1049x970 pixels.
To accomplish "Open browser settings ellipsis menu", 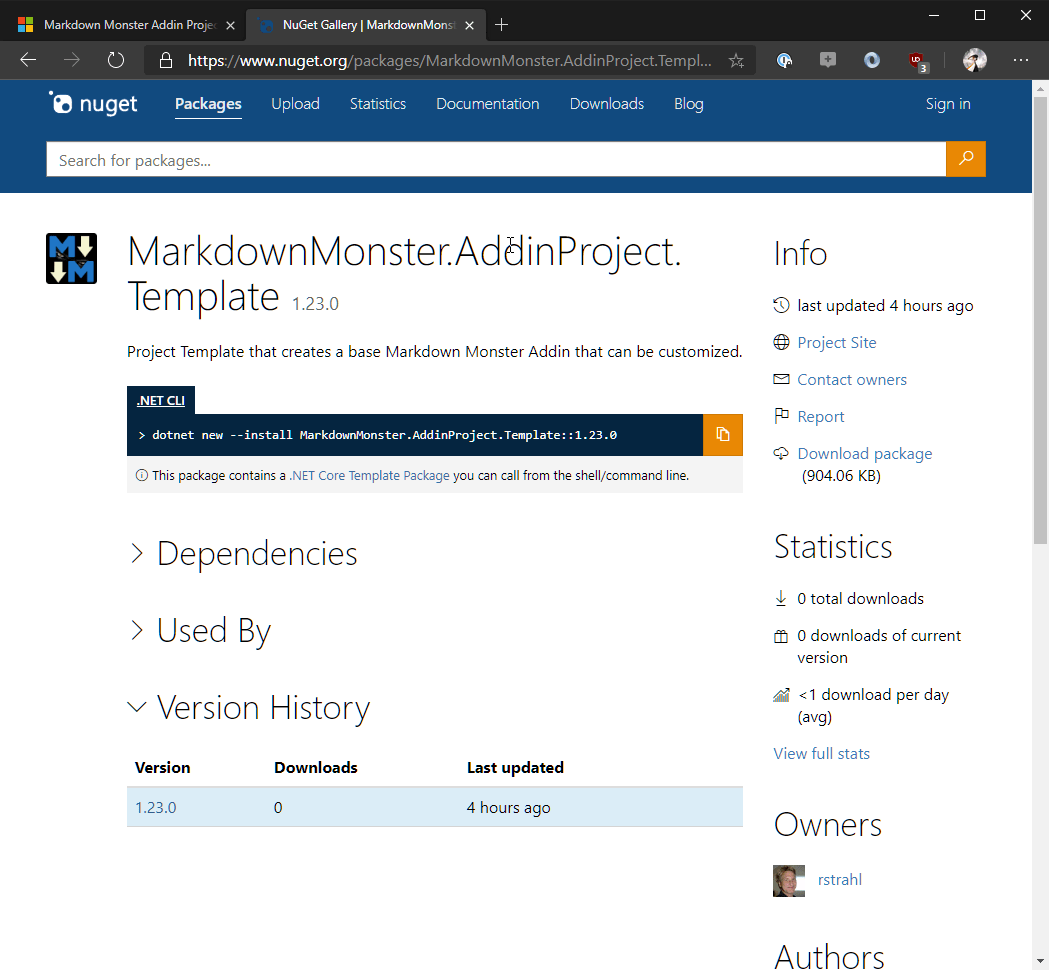I will coord(1021,60).
